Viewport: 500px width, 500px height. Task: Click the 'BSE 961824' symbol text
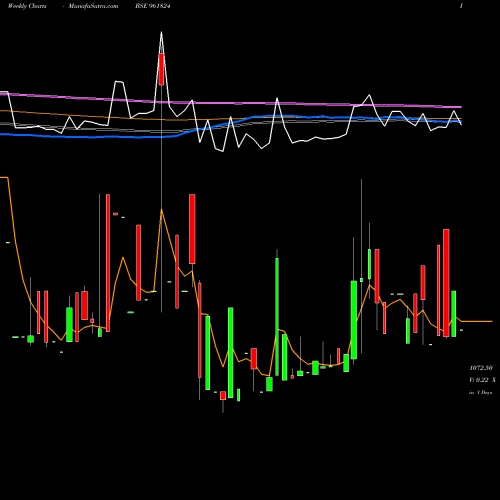pos(153,6)
